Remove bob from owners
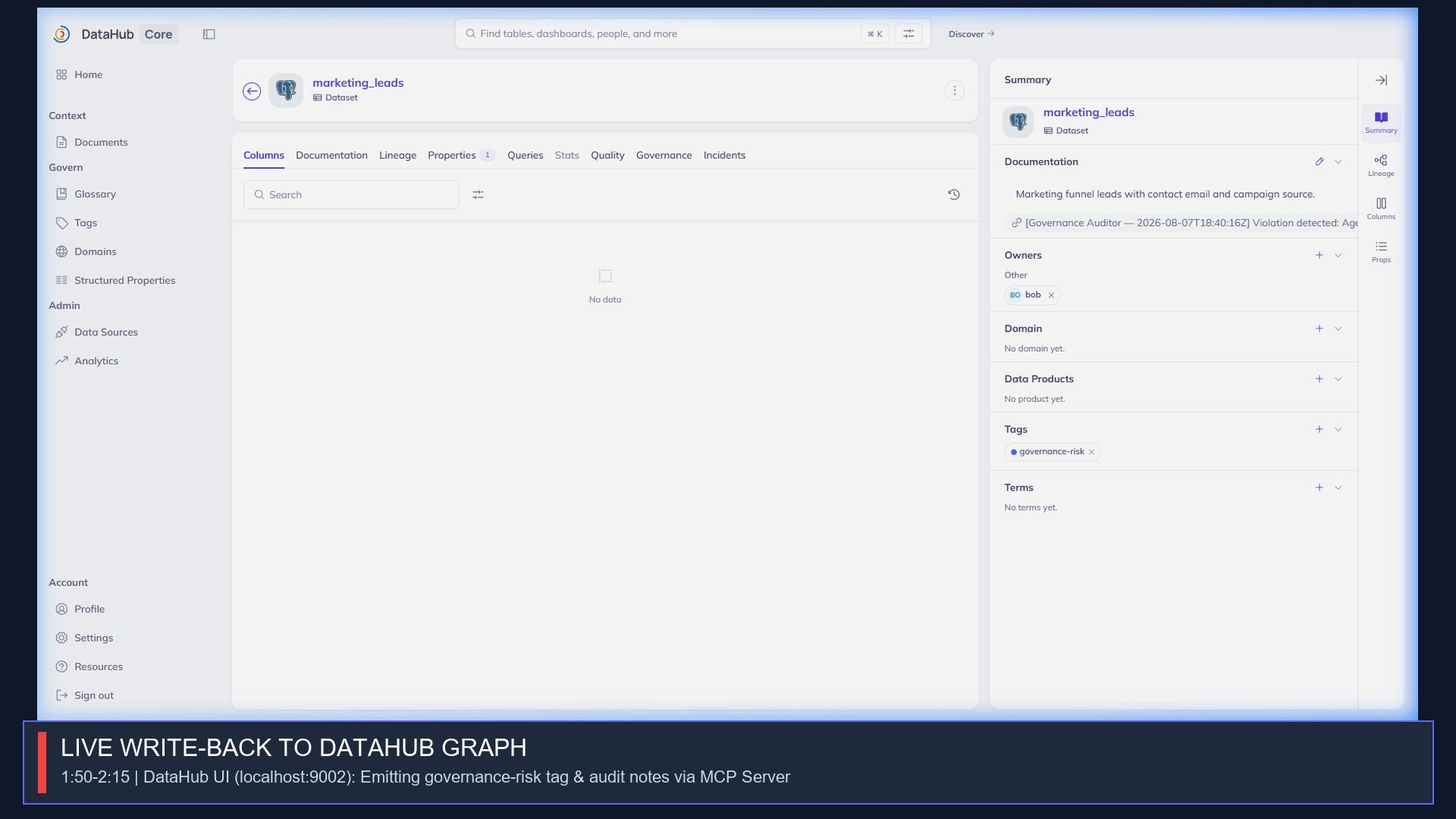Viewport: 1456px width, 819px height. pyautogui.click(x=1051, y=296)
